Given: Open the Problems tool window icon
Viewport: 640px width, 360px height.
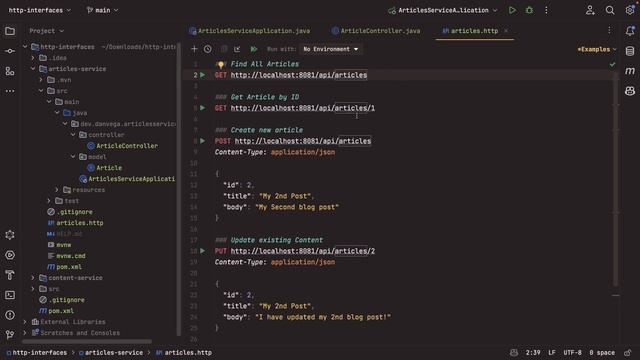Looking at the screenshot, I should pyautogui.click(x=10, y=315).
